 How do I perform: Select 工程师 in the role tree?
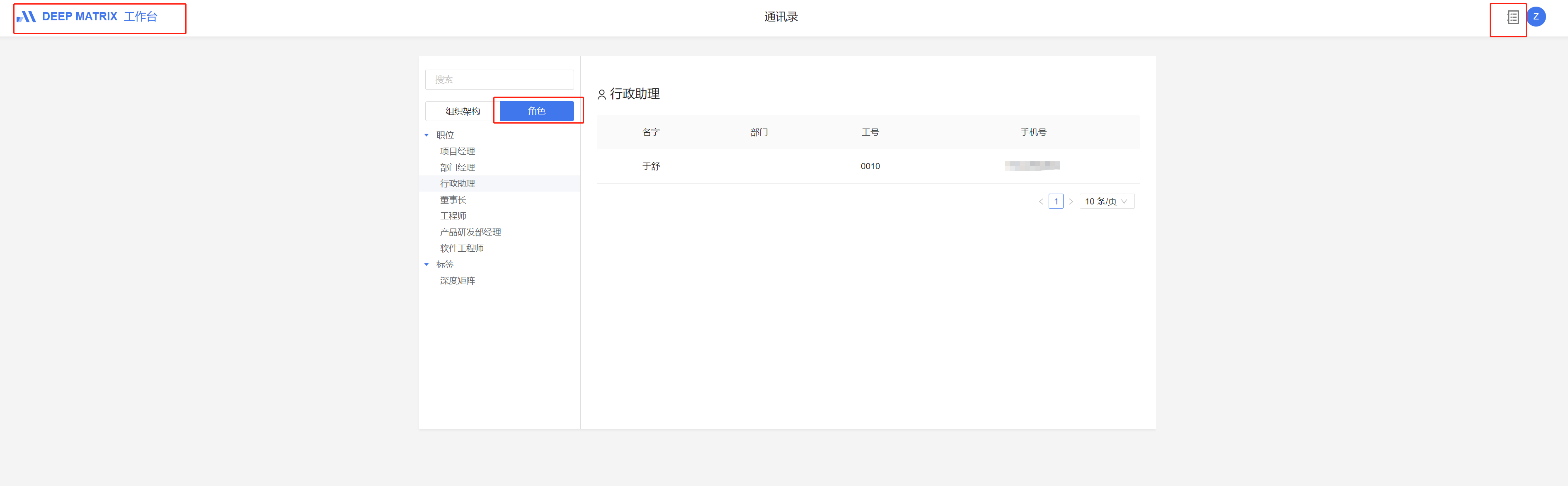[x=453, y=216]
